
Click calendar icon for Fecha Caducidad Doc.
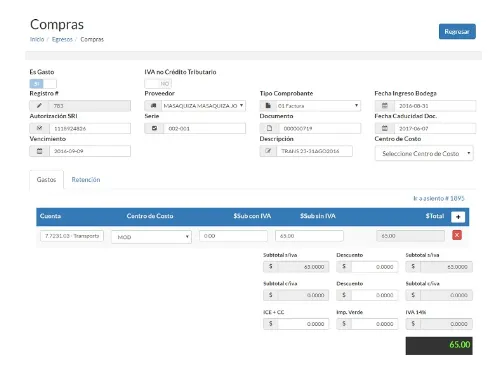385,128
